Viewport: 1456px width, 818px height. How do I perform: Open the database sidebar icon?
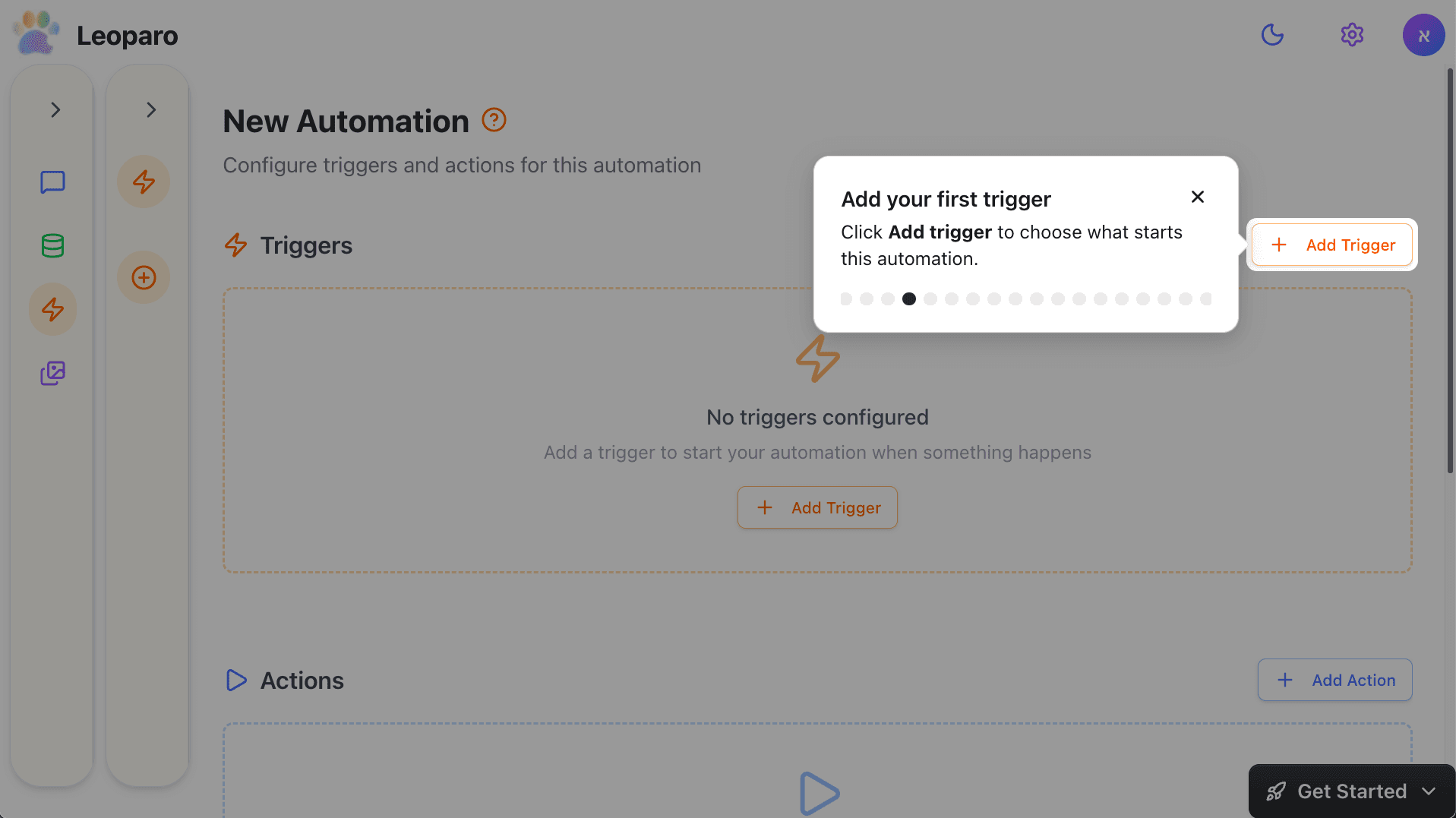(52, 245)
